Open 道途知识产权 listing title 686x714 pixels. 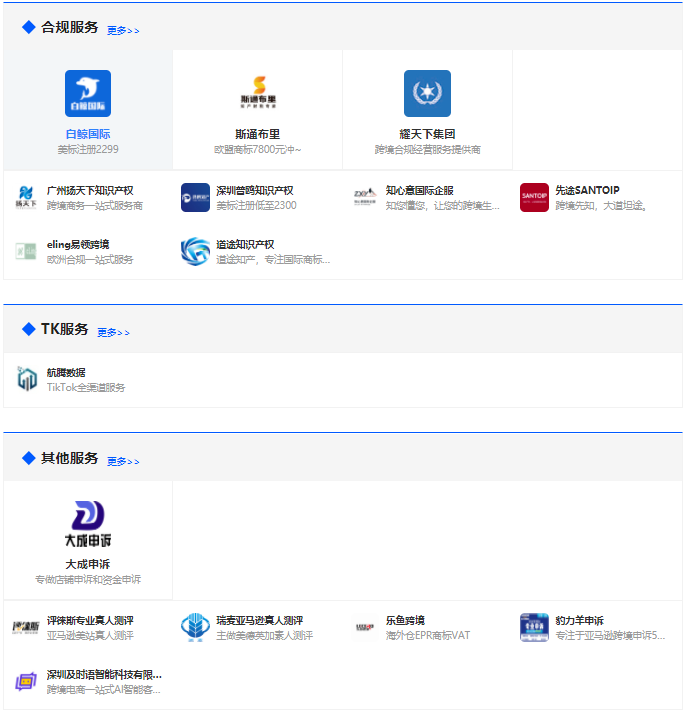click(x=245, y=245)
